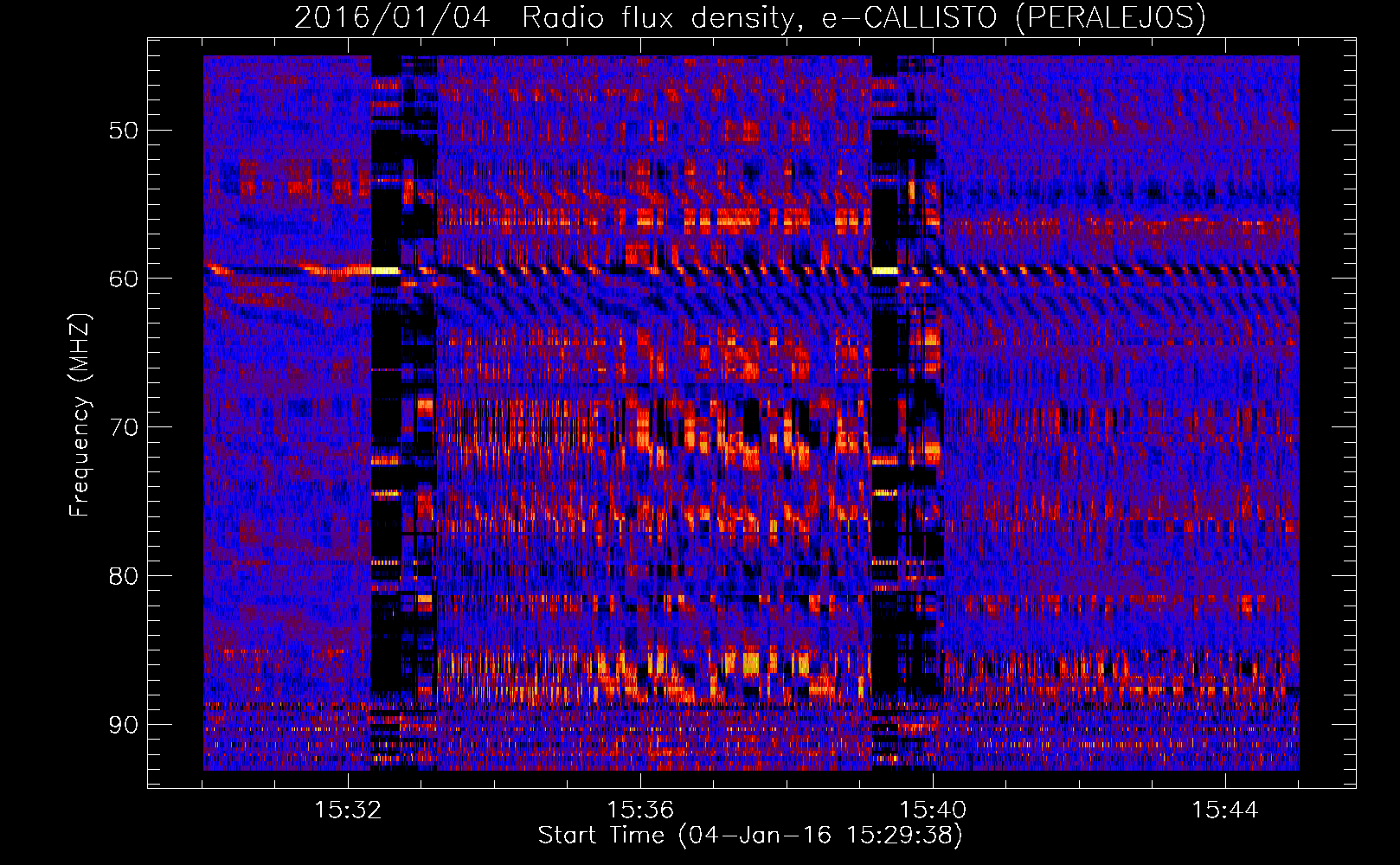
Task: Click the 70 frequency tick label
Action: click(124, 427)
